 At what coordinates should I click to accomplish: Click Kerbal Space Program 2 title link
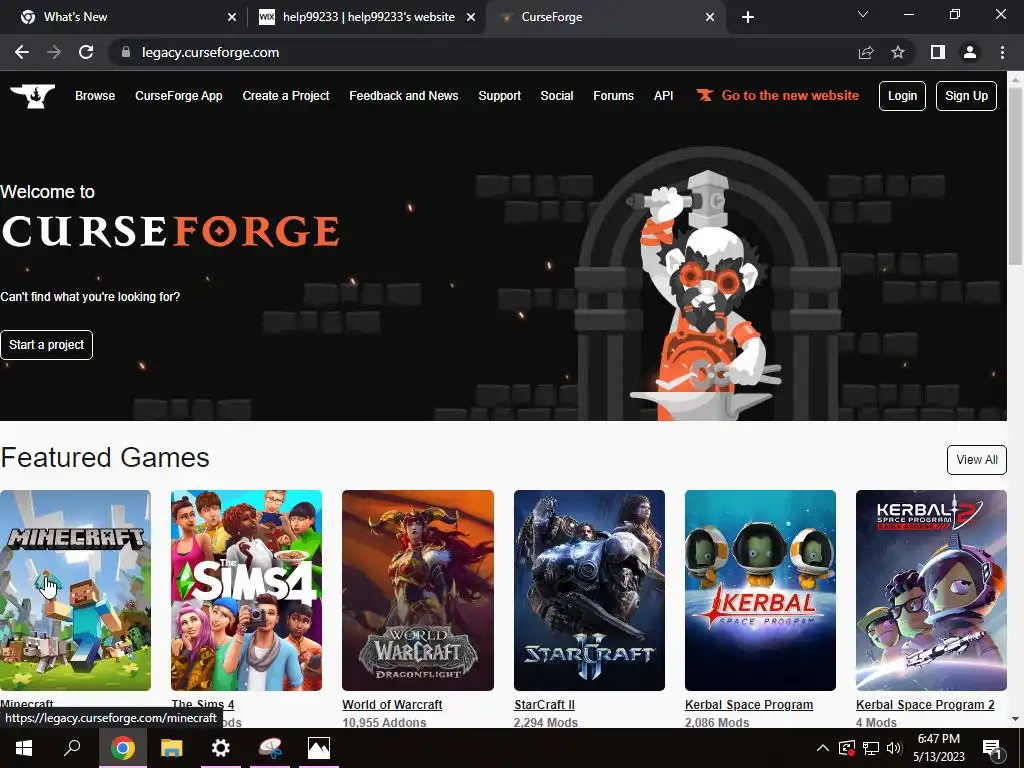tap(925, 705)
